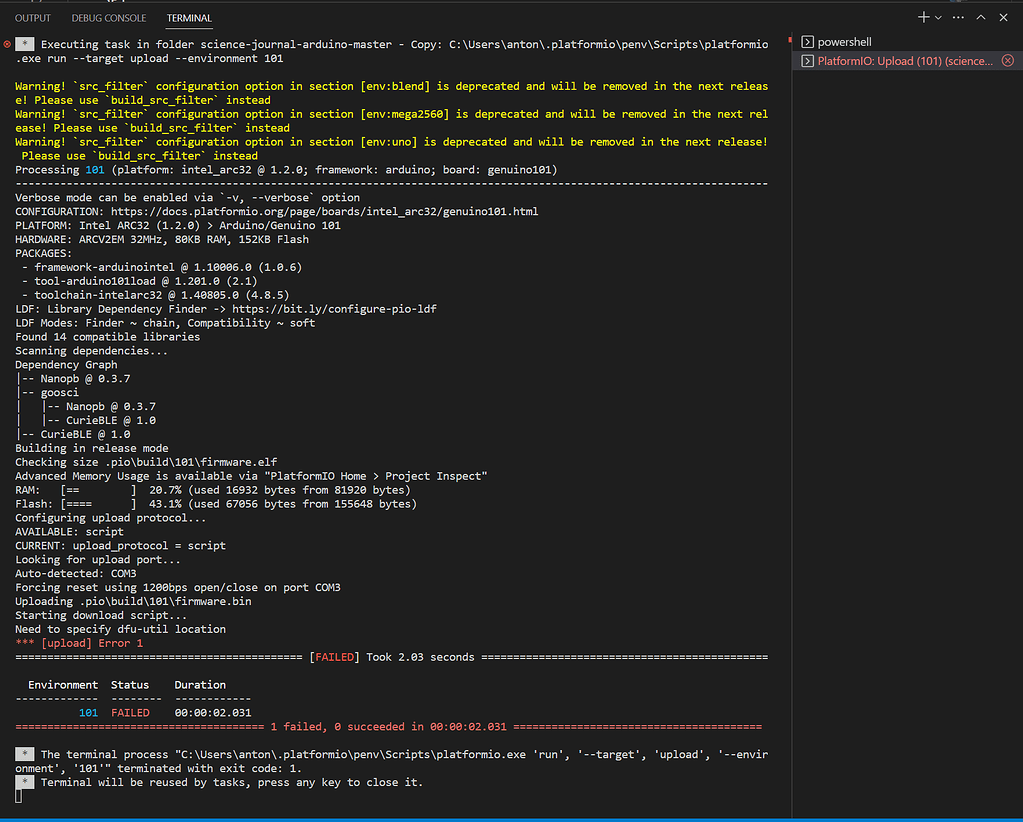The image size is (1023, 822).
Task: Click the PlatformIO Upload terminal icon
Action: point(807,61)
